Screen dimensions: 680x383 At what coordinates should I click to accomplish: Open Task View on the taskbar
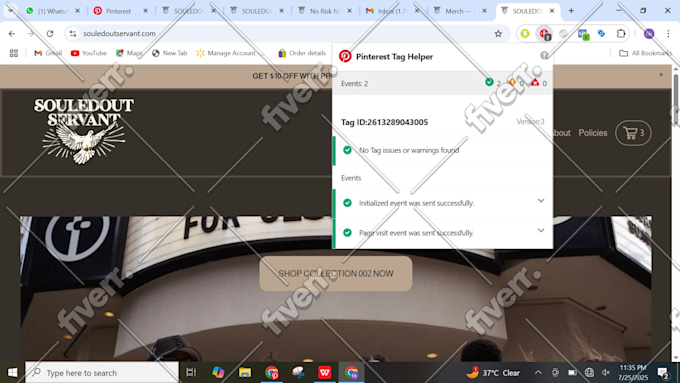point(191,373)
